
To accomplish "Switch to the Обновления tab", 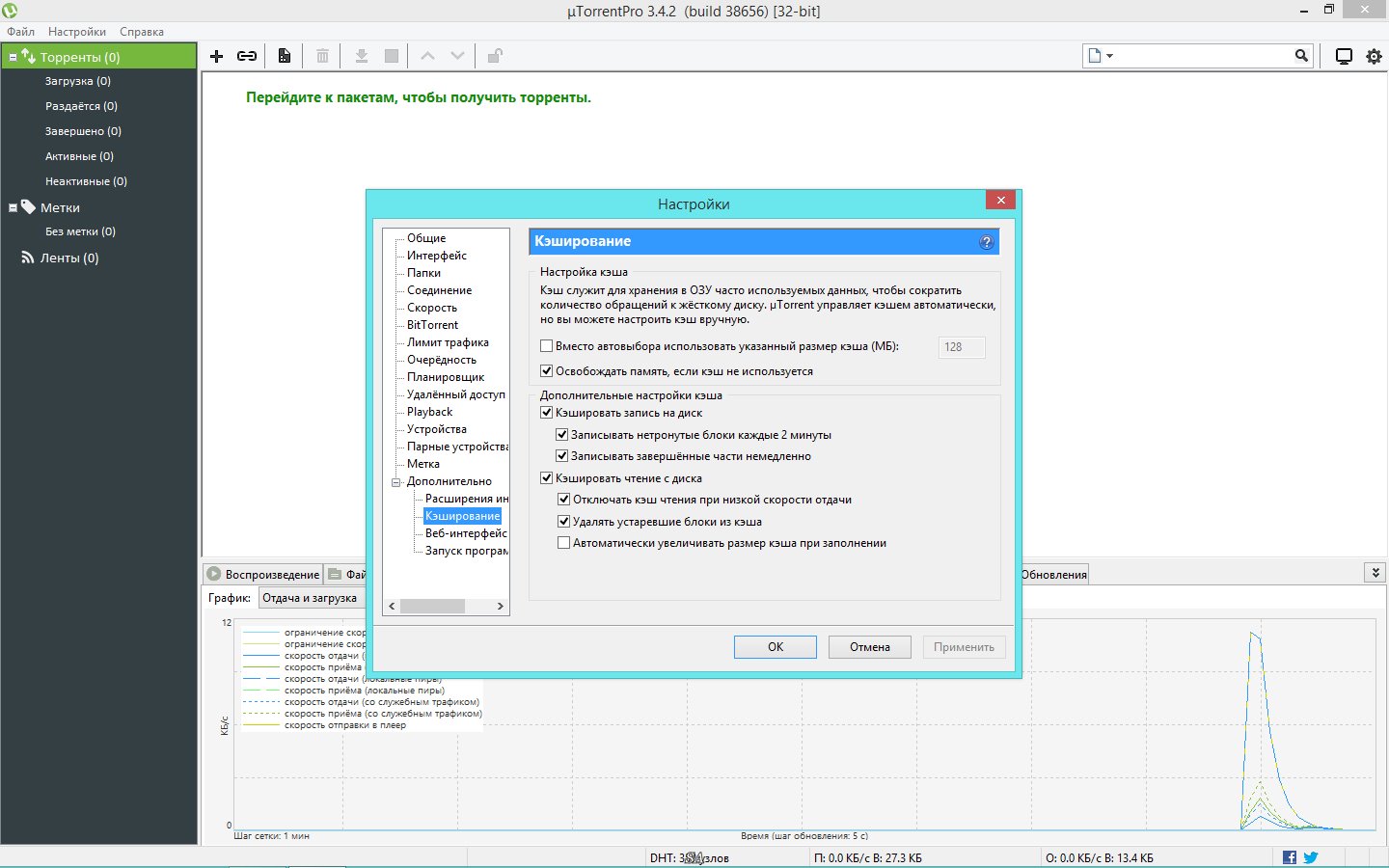I will tap(1054, 574).
